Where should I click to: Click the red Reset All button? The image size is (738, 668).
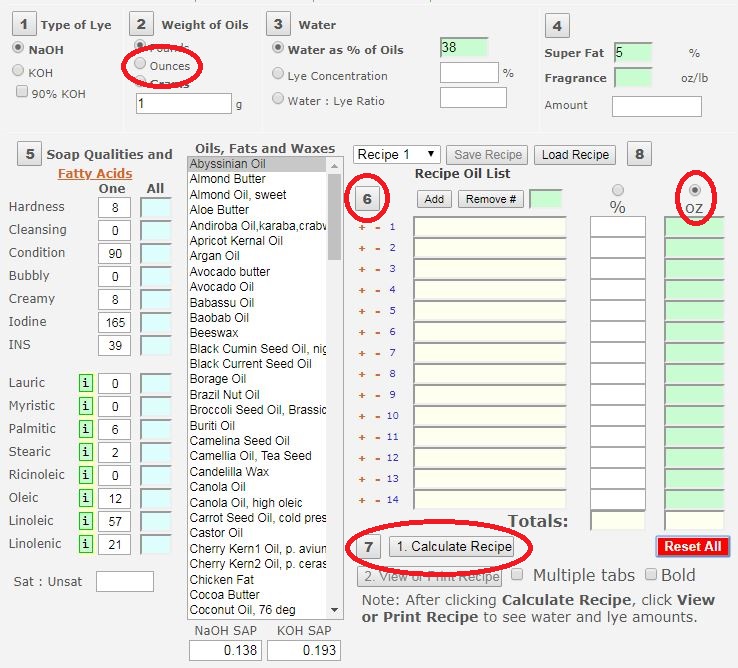[693, 547]
